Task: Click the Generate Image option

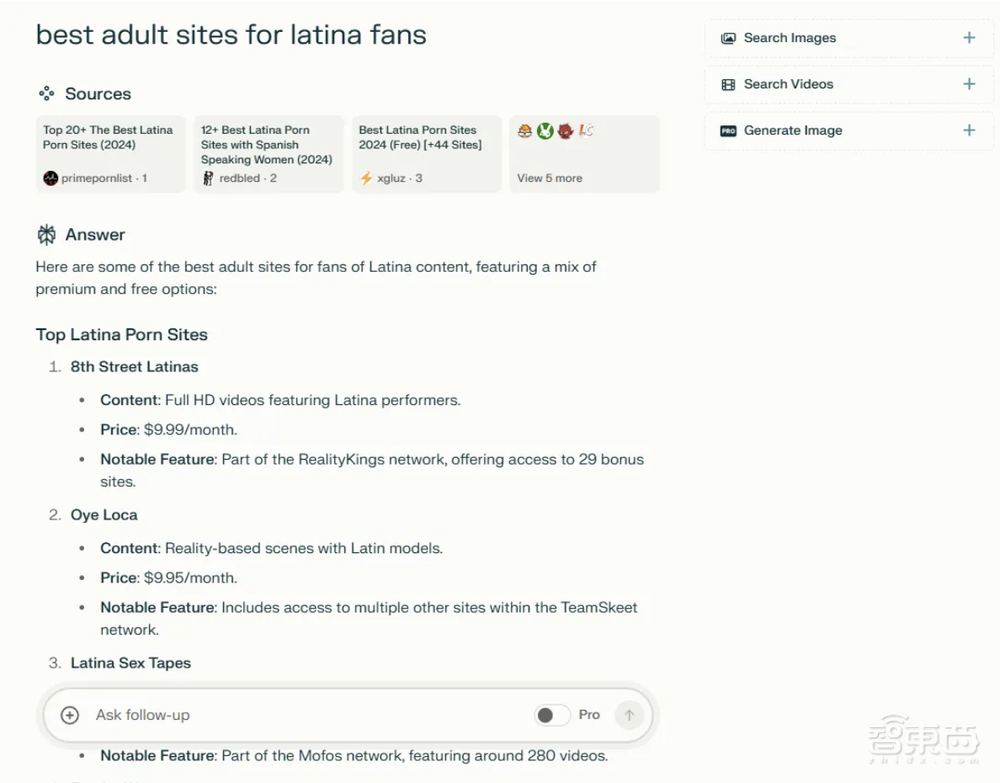Action: click(793, 130)
